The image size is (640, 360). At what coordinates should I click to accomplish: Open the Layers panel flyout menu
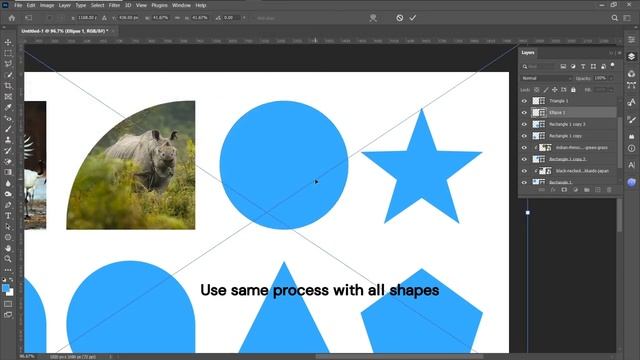tap(619, 53)
